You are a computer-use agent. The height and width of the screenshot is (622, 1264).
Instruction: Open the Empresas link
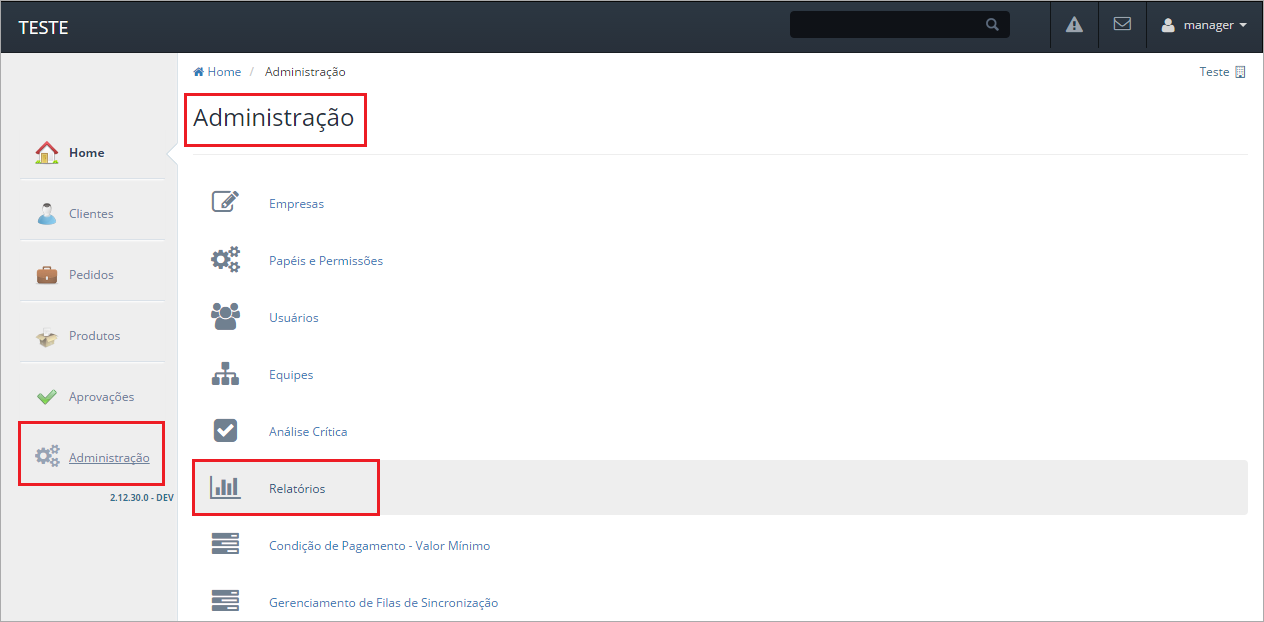(x=296, y=204)
